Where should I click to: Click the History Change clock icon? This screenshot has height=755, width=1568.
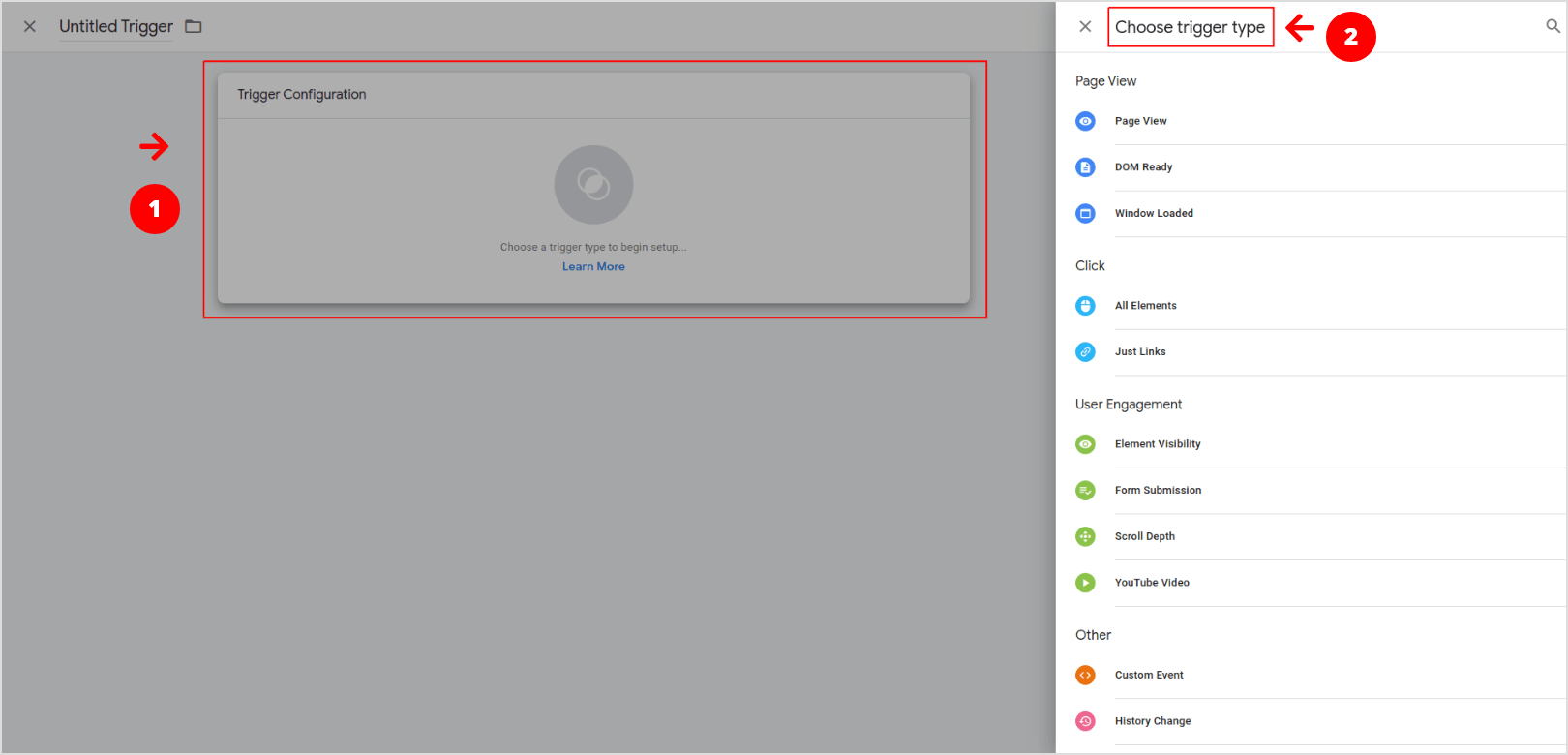pyautogui.click(x=1085, y=721)
